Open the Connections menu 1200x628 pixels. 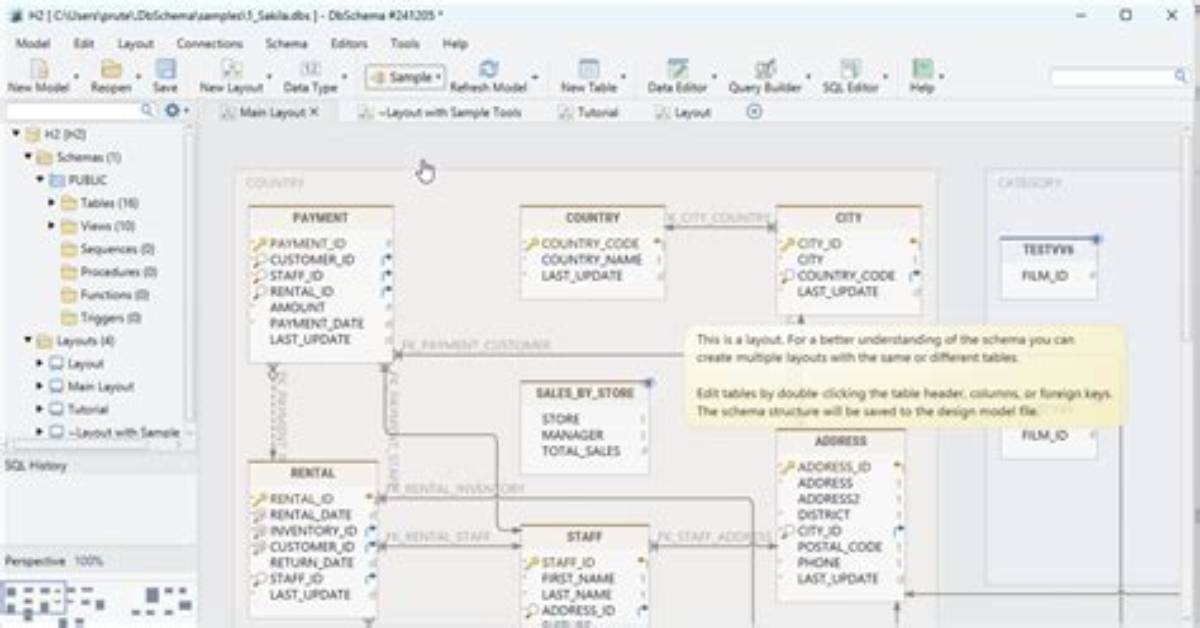[x=210, y=44]
